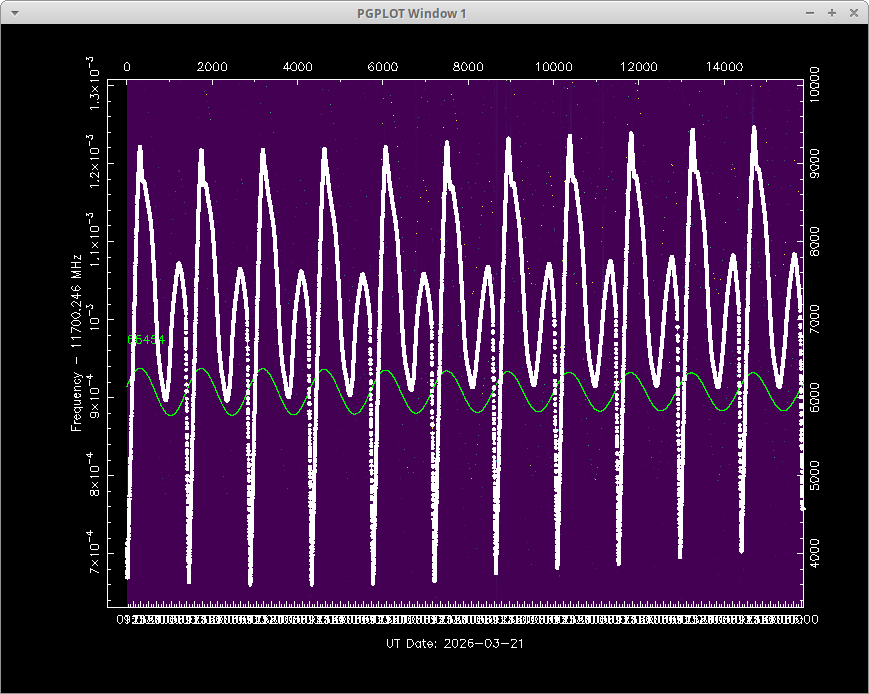Click top axis tick label 2000
This screenshot has width=869, height=694.
coord(212,67)
